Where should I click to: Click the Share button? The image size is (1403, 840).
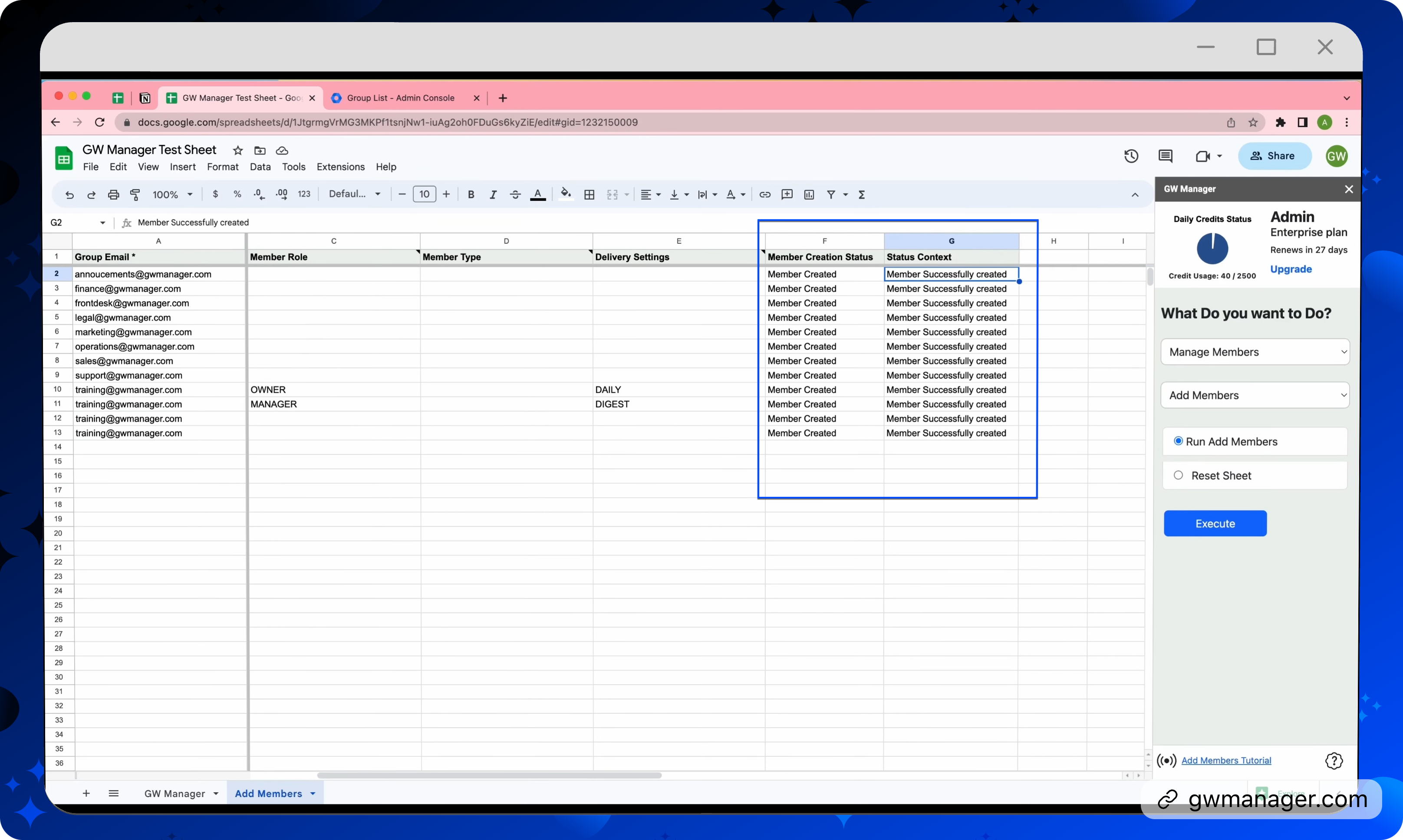(x=1274, y=156)
